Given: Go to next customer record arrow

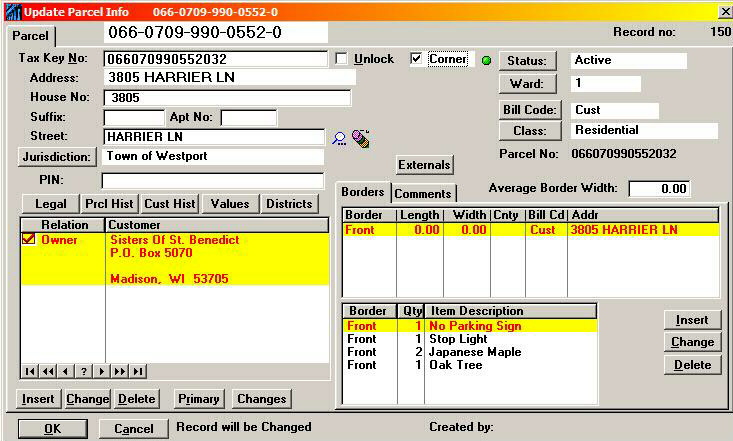Looking at the screenshot, I should pos(101,371).
